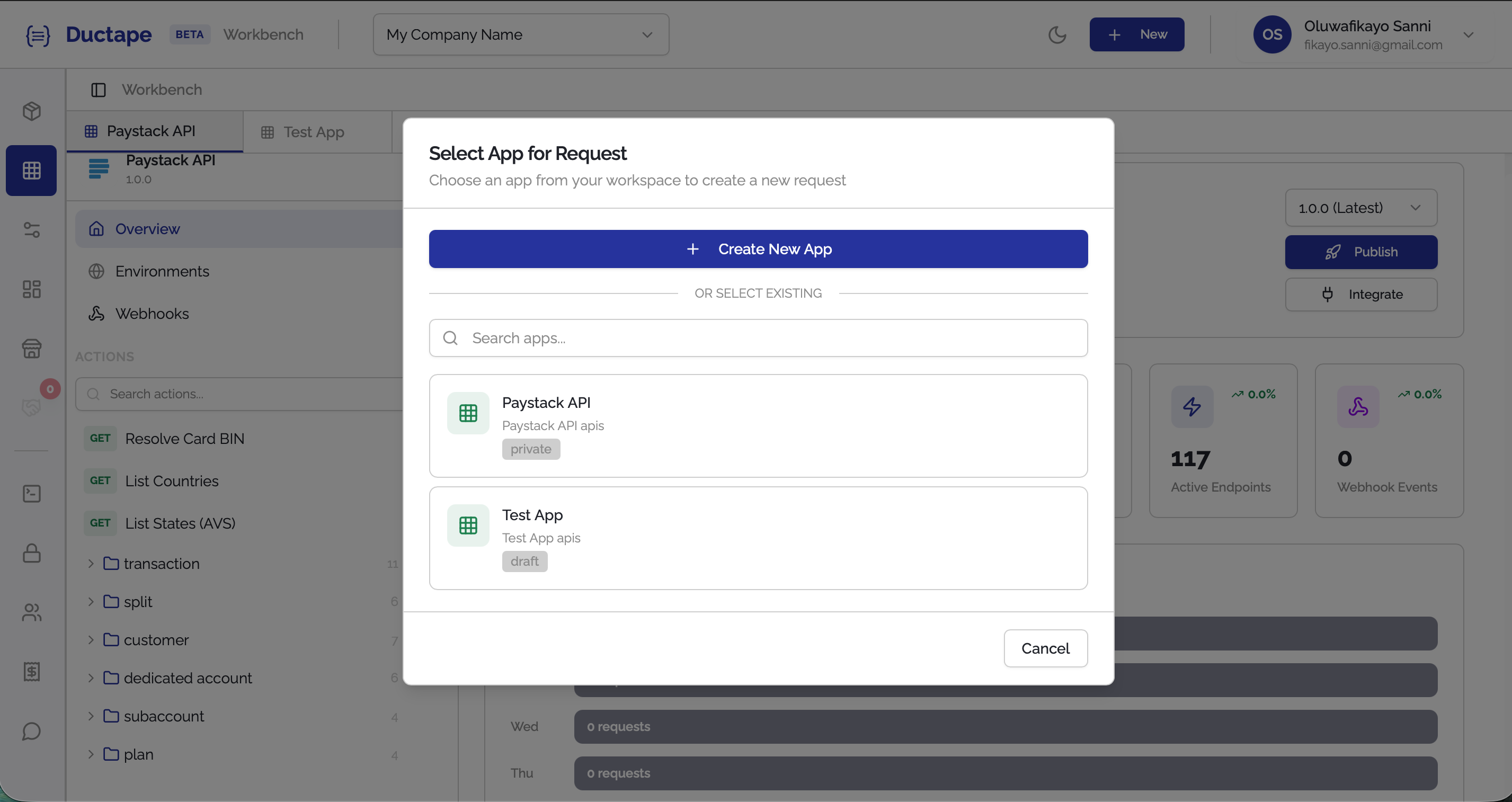The image size is (1512, 802).
Task: Open the terminal icon in the sidebar
Action: click(x=31, y=493)
